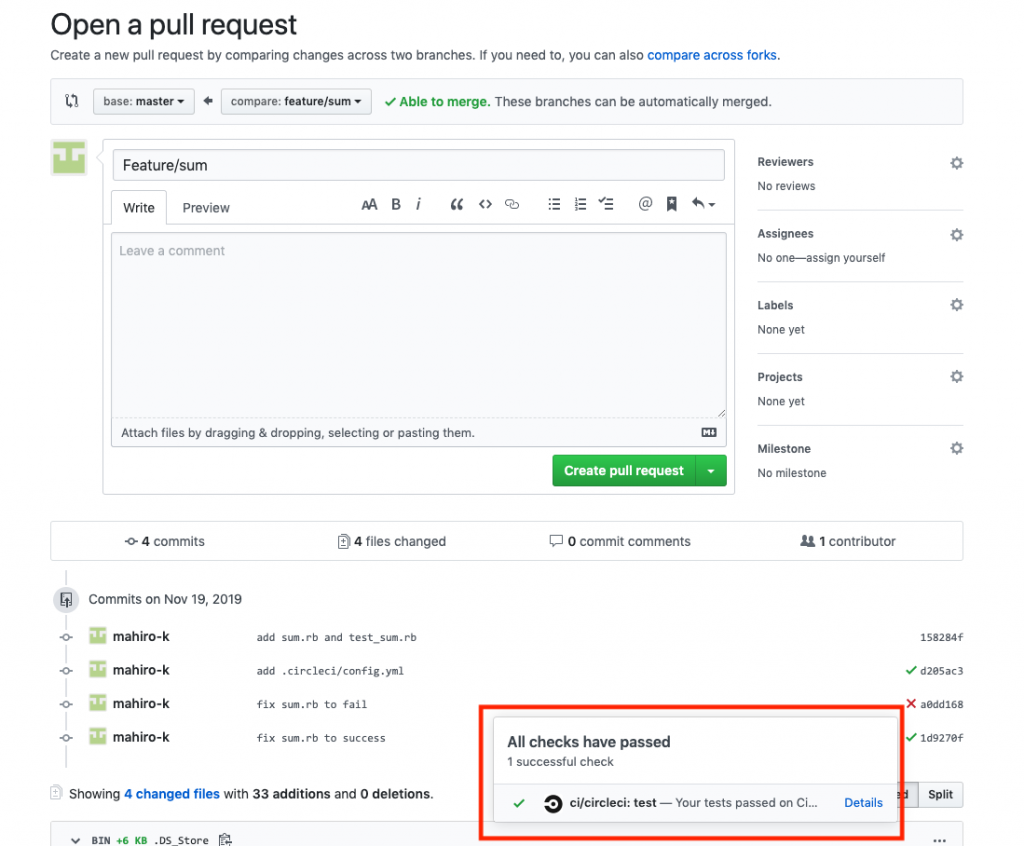Open text size options with the AA icon

pos(369,204)
